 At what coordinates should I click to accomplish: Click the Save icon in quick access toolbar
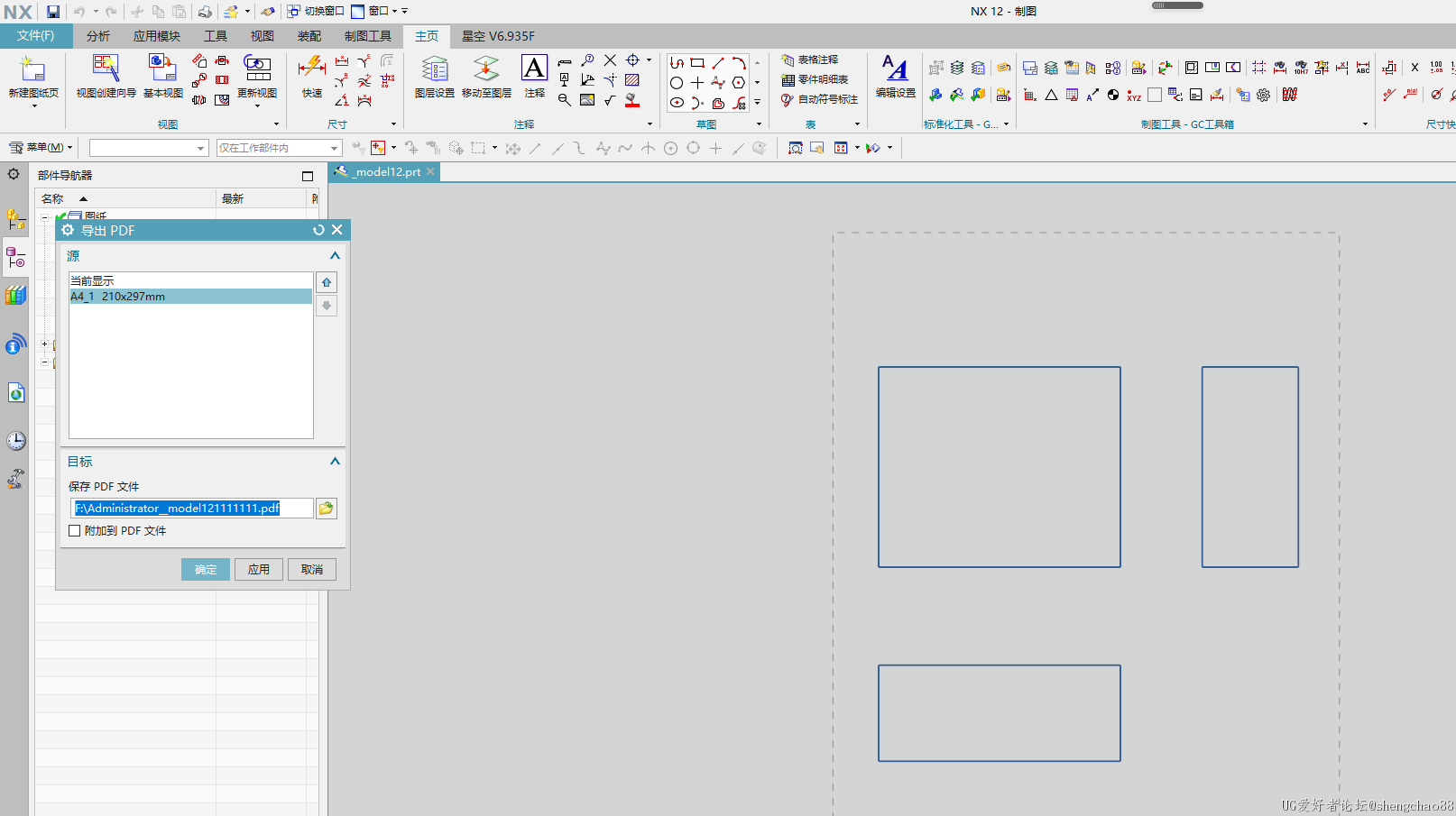[53, 12]
